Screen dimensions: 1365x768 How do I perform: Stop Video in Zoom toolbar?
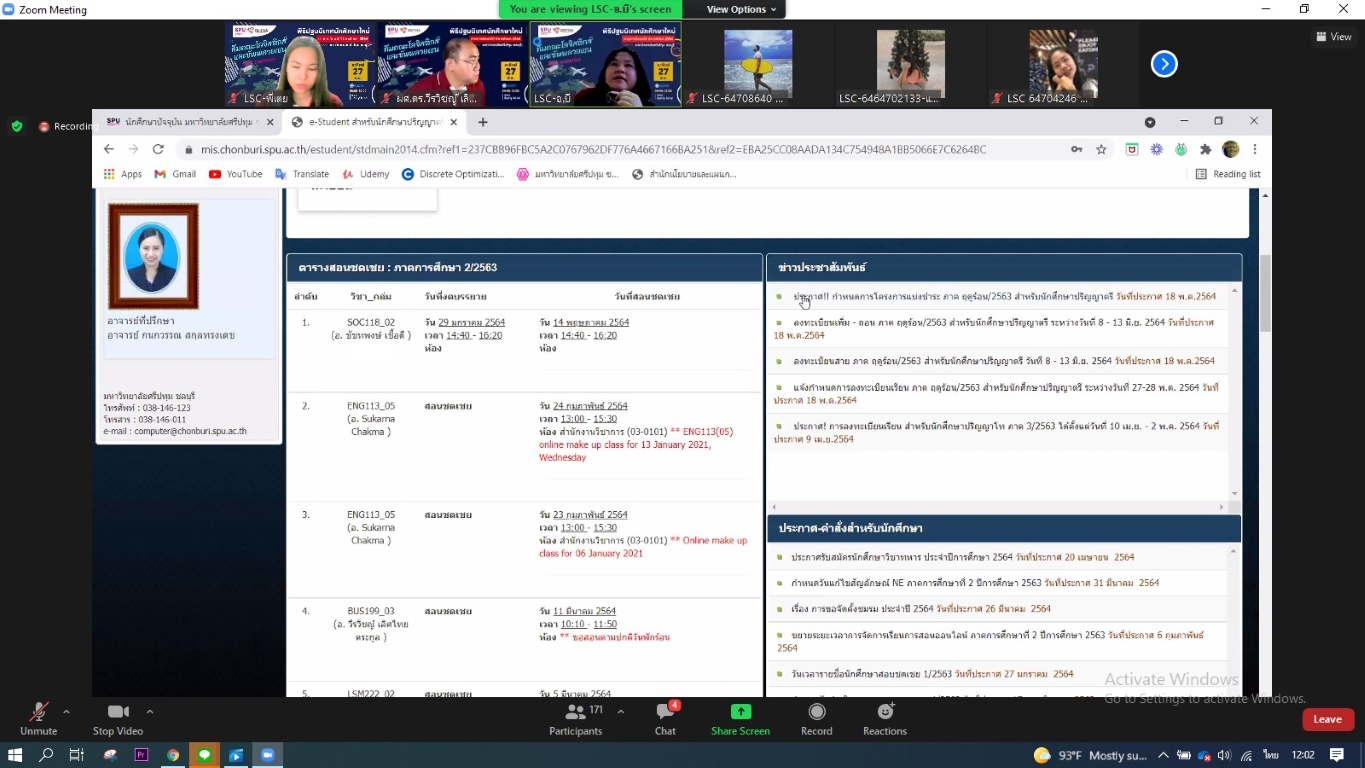click(x=118, y=718)
